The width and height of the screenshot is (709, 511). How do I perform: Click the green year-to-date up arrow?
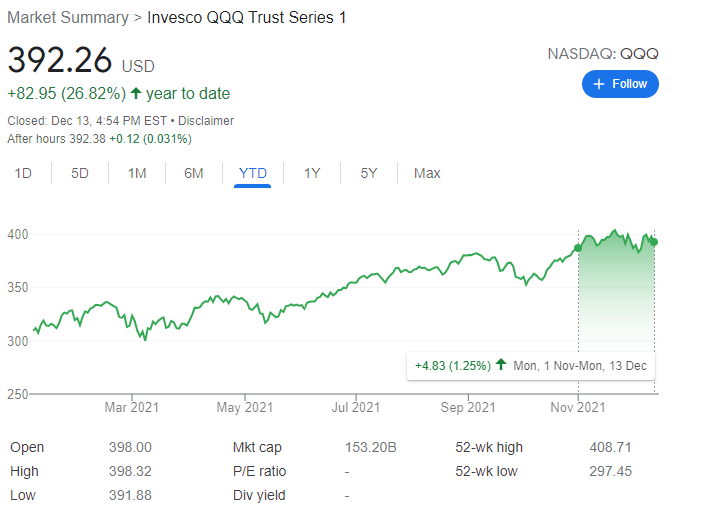coord(136,94)
